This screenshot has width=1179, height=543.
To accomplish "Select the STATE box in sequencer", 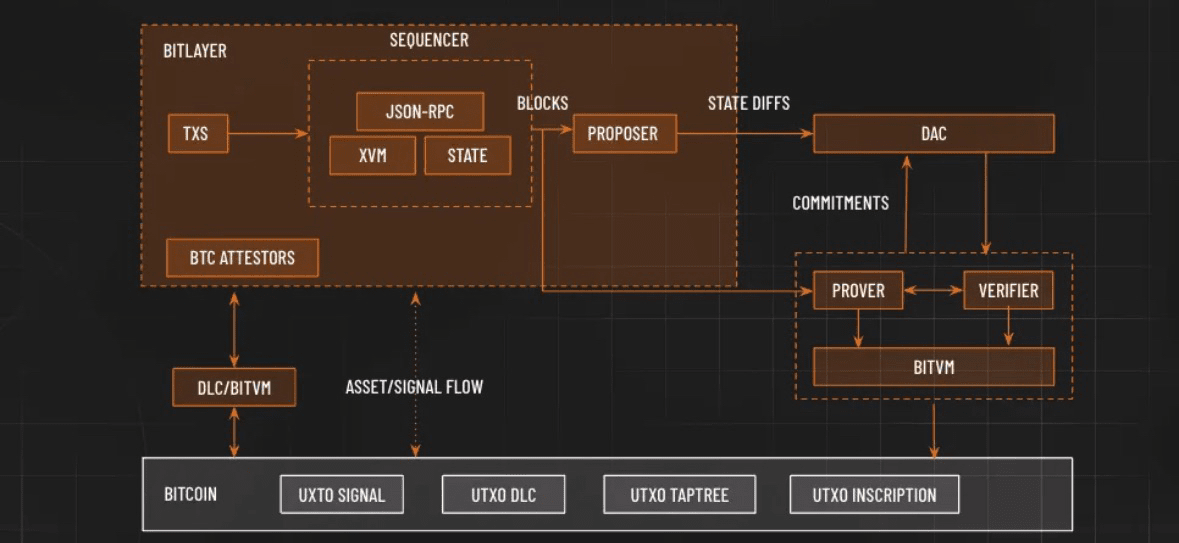I will (x=467, y=156).
